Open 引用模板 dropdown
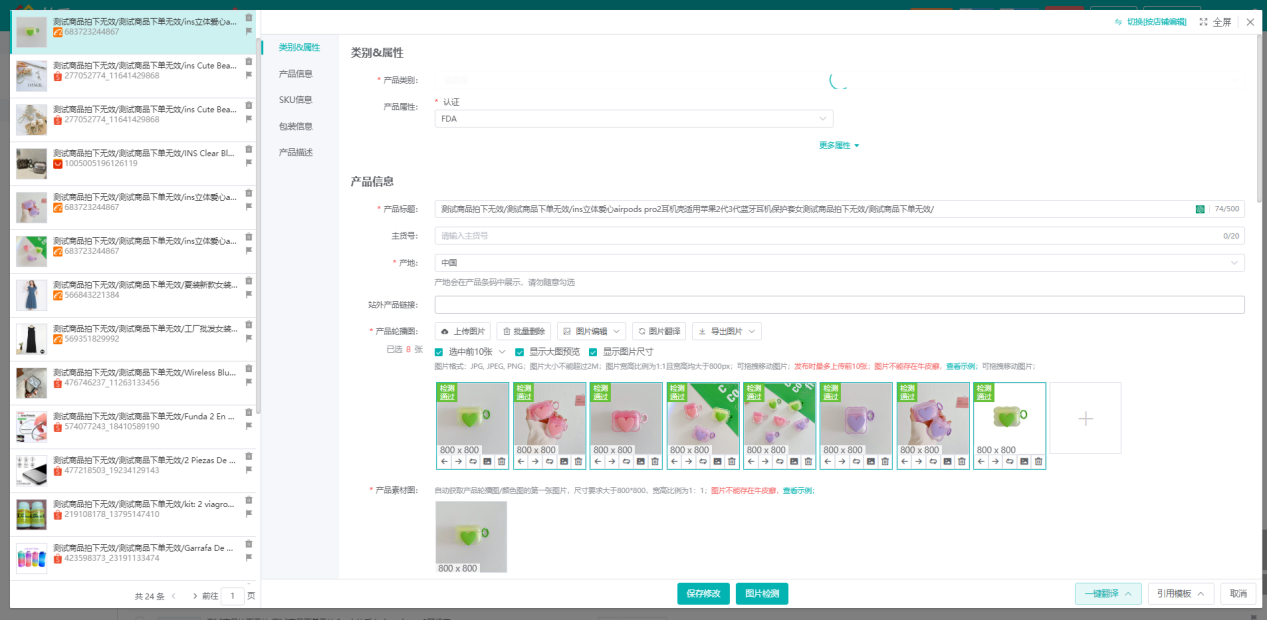The width and height of the screenshot is (1267, 620). 1181,594
